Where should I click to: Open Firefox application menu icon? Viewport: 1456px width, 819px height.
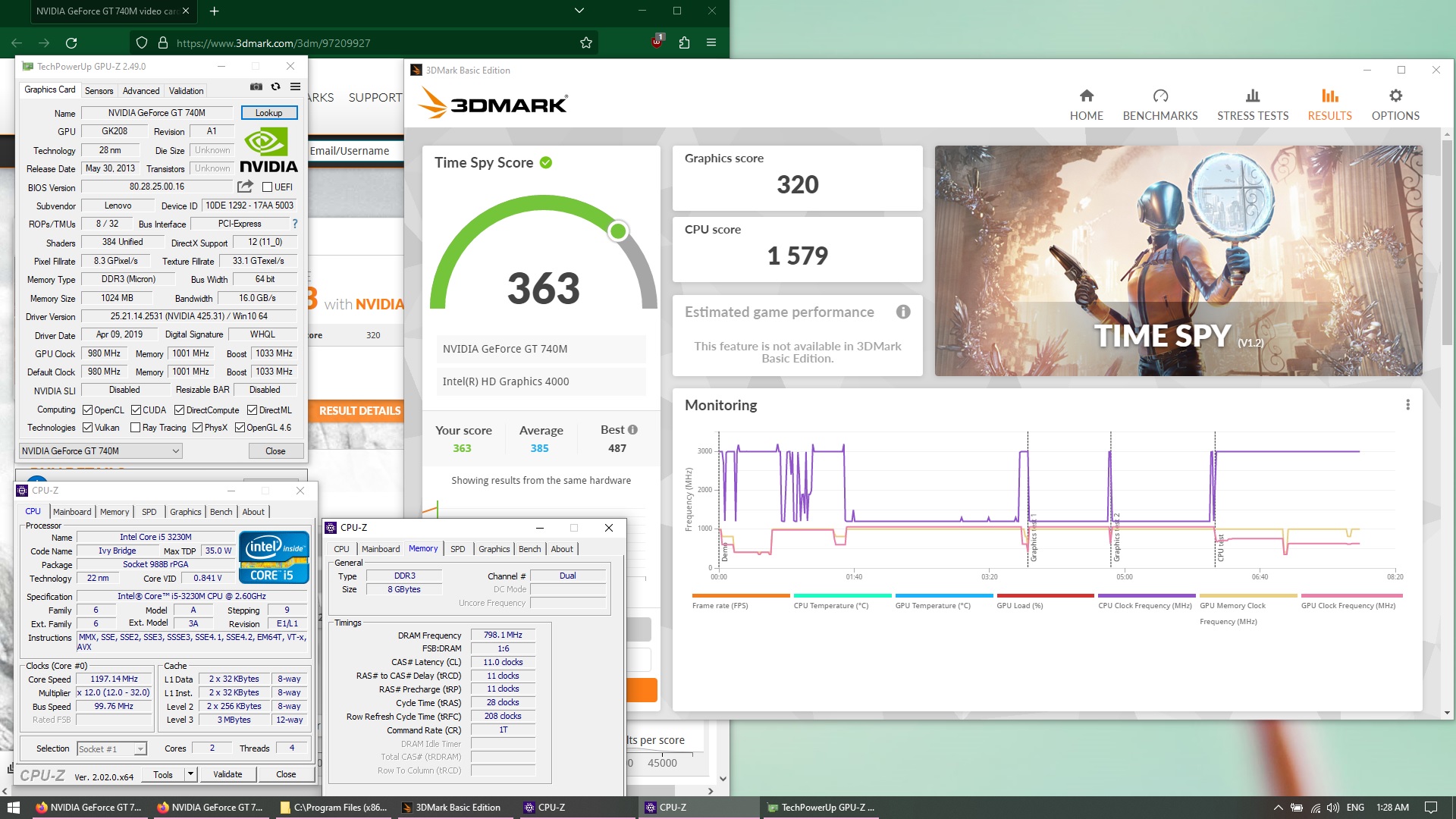point(711,43)
